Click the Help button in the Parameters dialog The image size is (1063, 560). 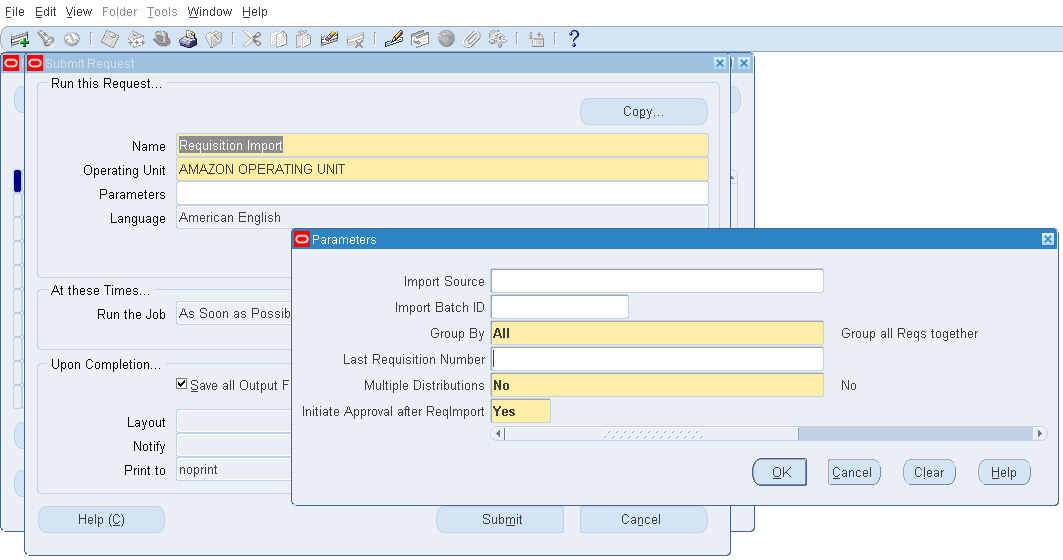tap(1004, 472)
